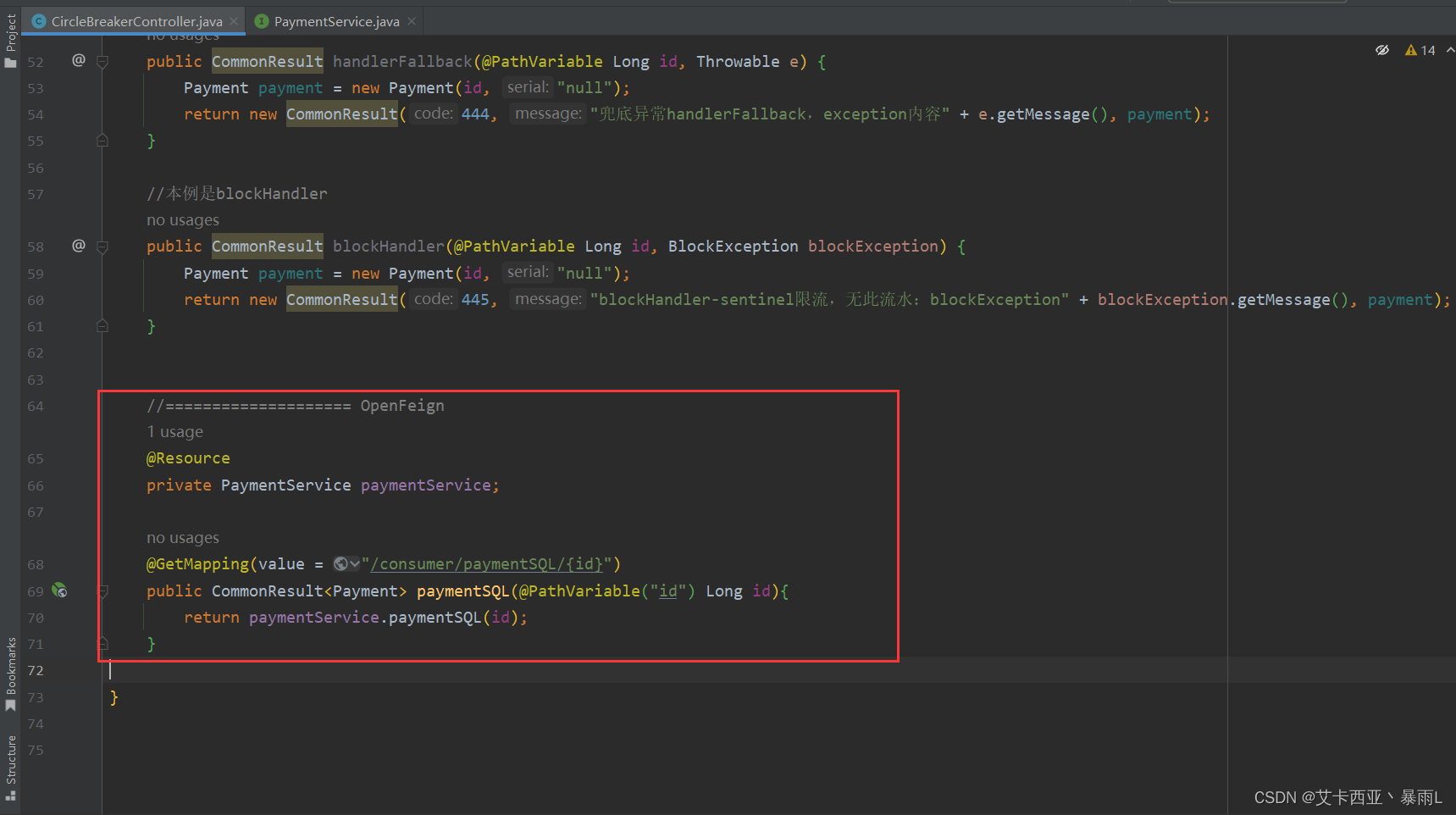Image resolution: width=1456 pixels, height=815 pixels.
Task: Close the PaymentService.java tab
Action: coord(412,21)
